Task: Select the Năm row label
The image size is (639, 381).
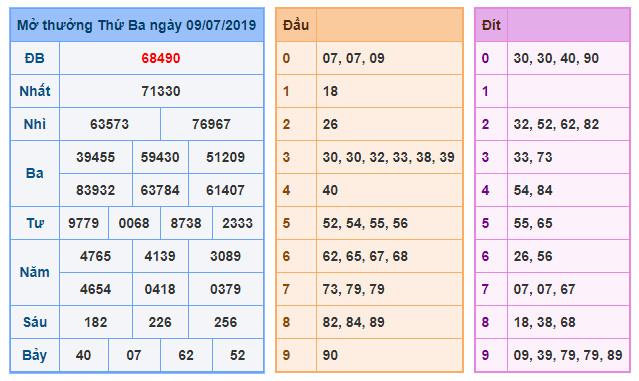Action: pyautogui.click(x=35, y=272)
